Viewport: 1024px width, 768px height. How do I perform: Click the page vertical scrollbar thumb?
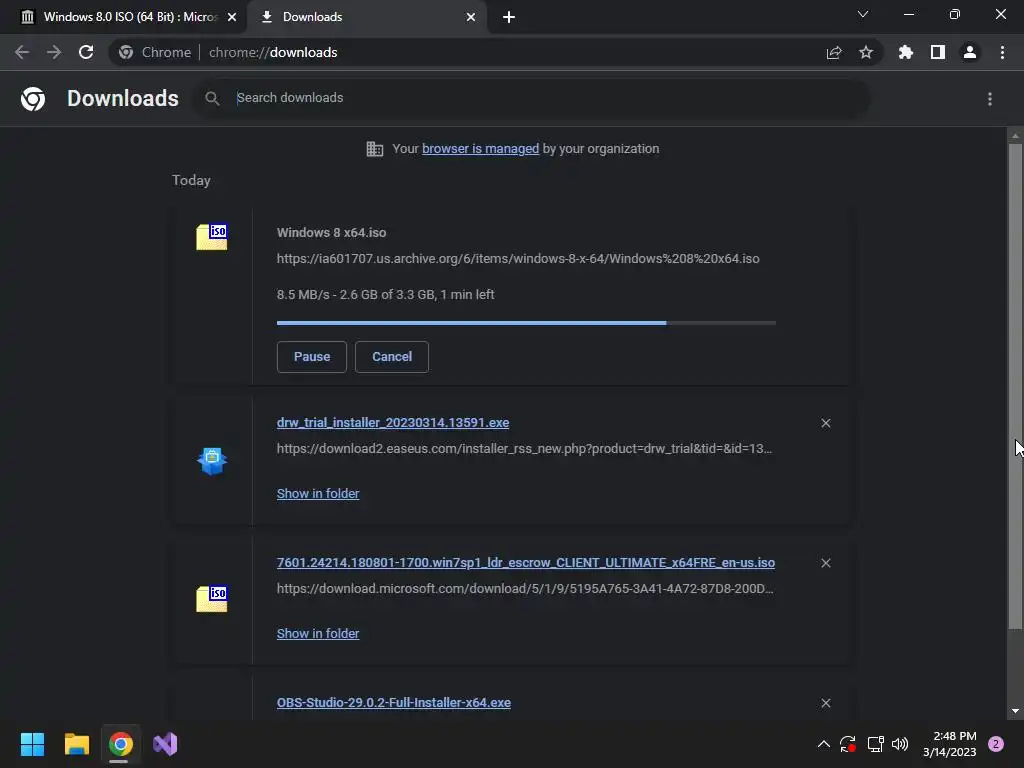1015,385
